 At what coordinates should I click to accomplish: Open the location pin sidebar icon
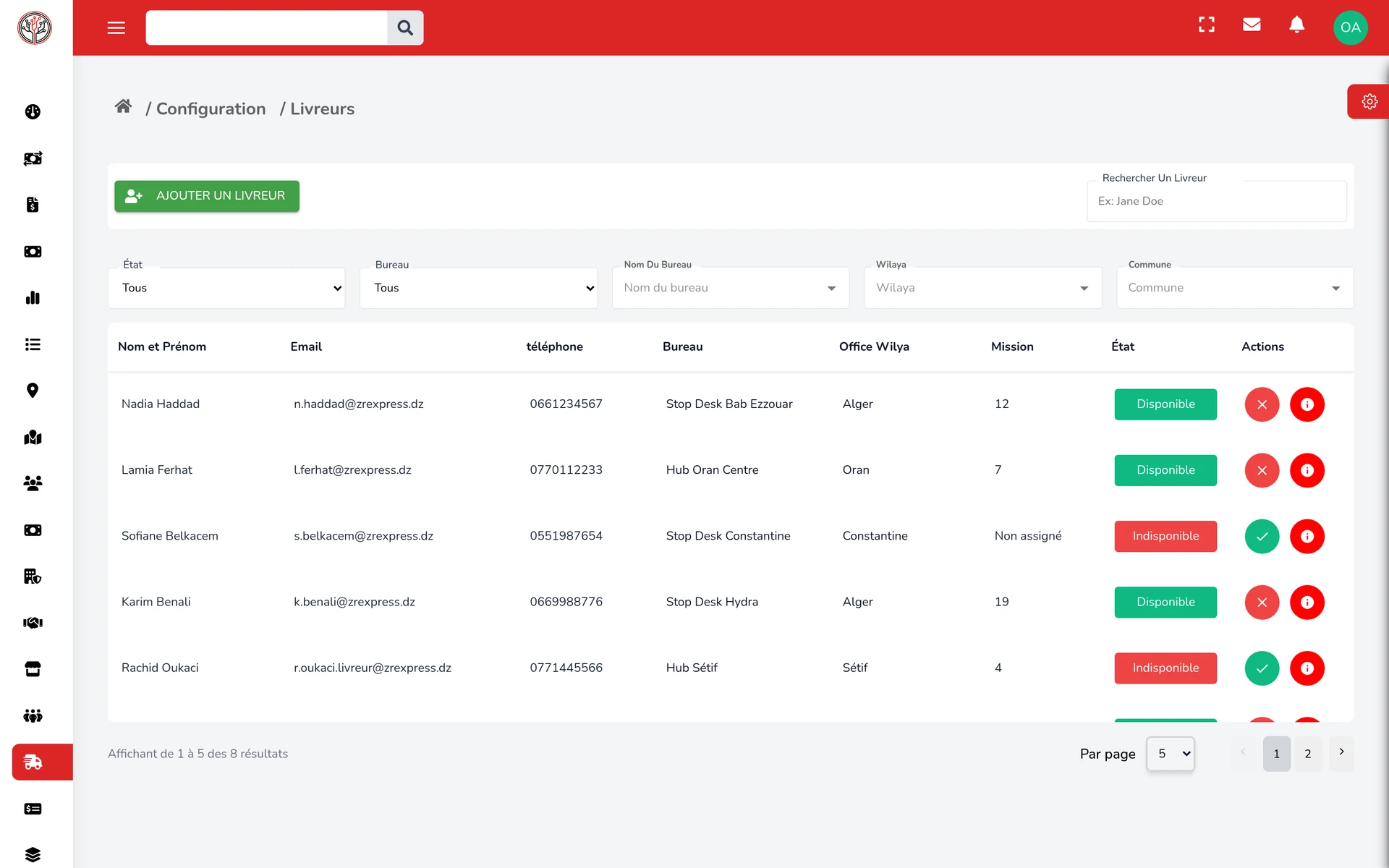pyautogui.click(x=33, y=391)
